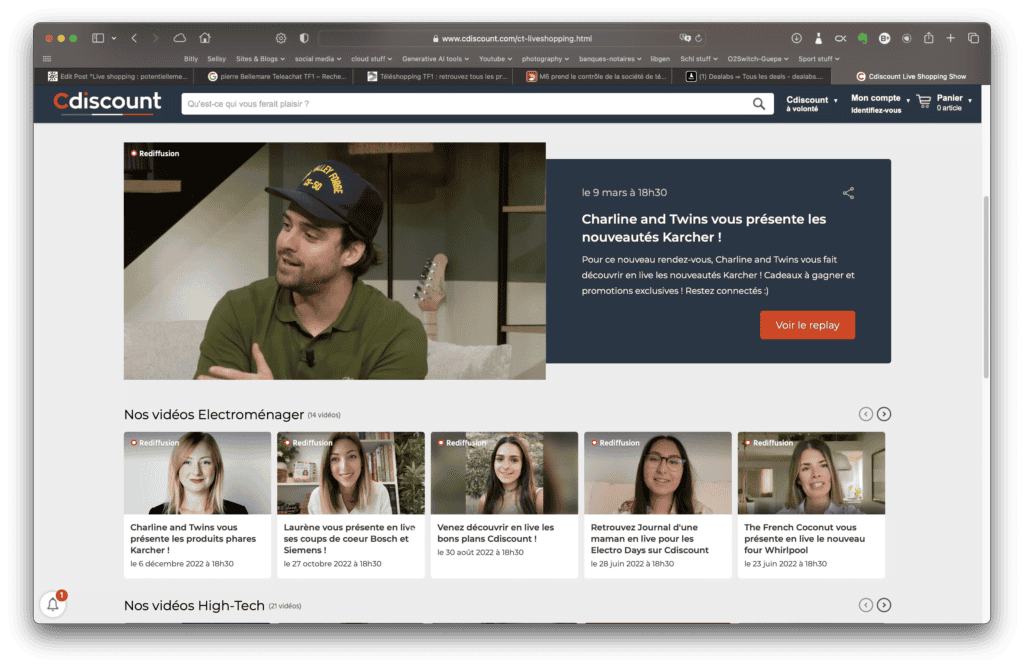This screenshot has height=668, width=1024.
Task: Share the Karcher live video
Action: click(848, 193)
